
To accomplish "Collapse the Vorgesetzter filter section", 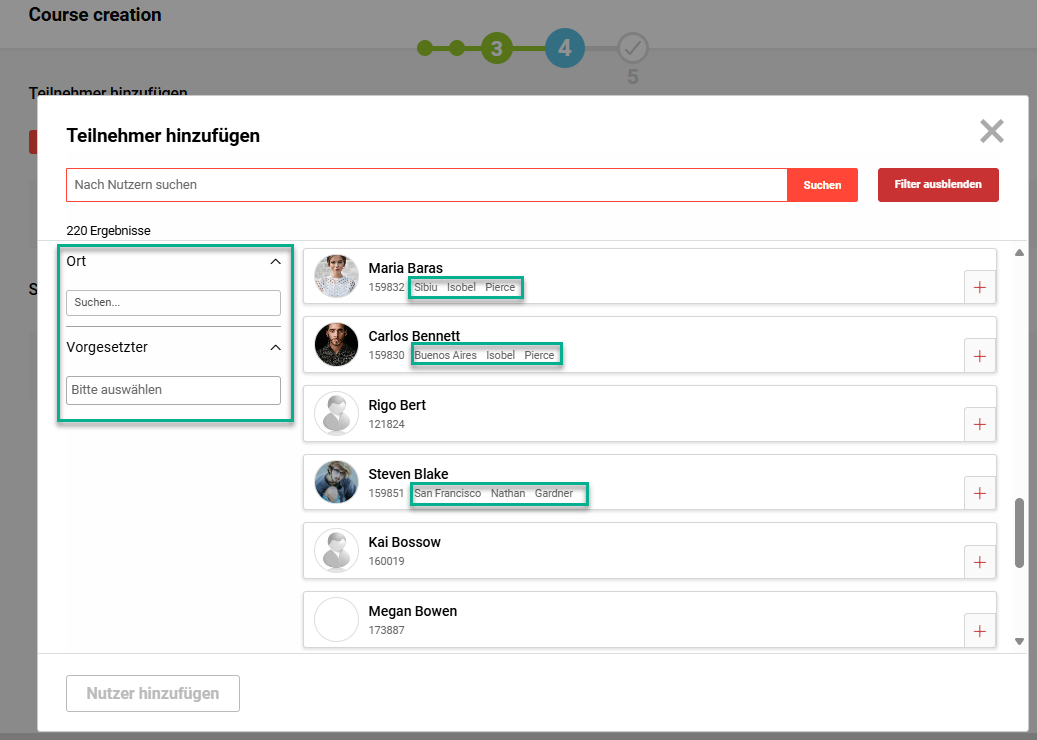I will pos(275,347).
